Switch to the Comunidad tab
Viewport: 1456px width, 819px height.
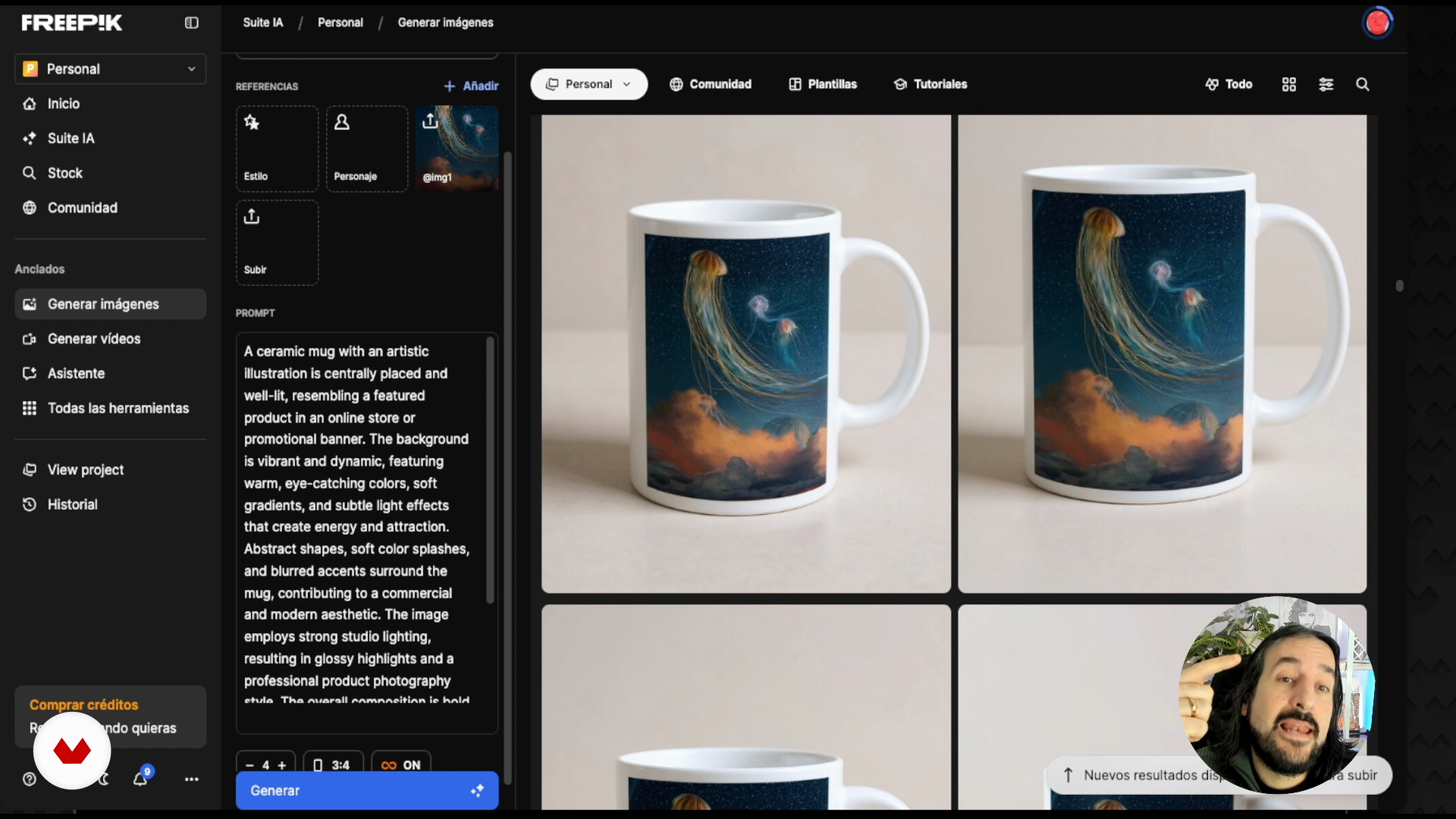coord(711,84)
